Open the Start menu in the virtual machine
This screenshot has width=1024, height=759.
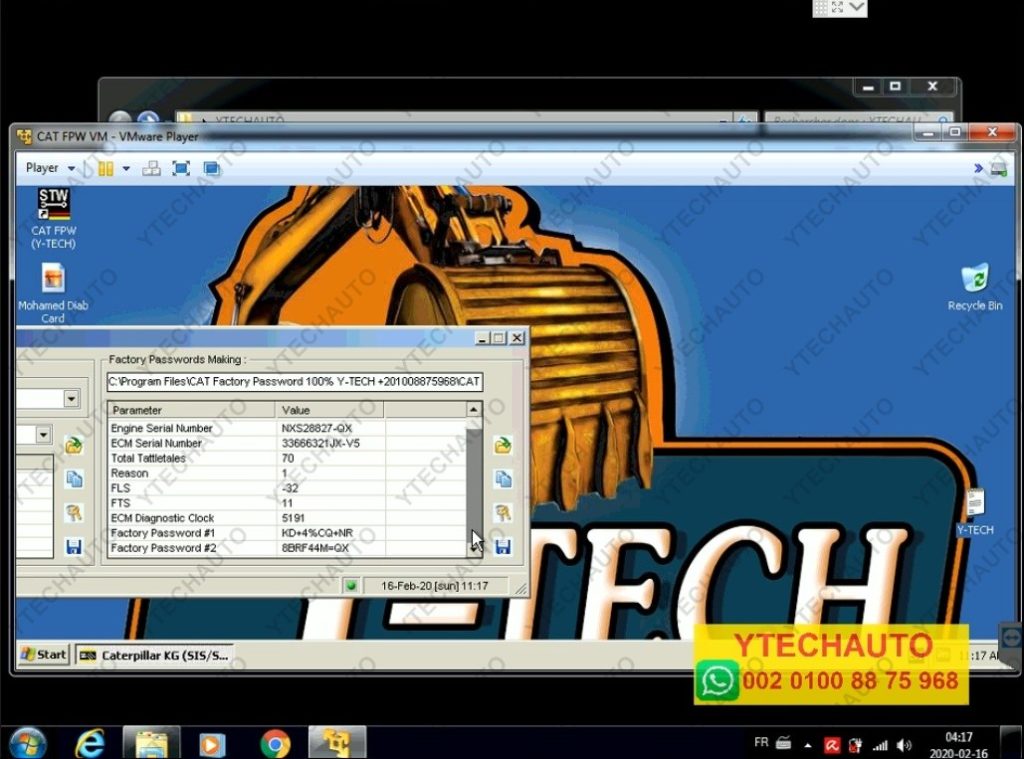pos(44,654)
